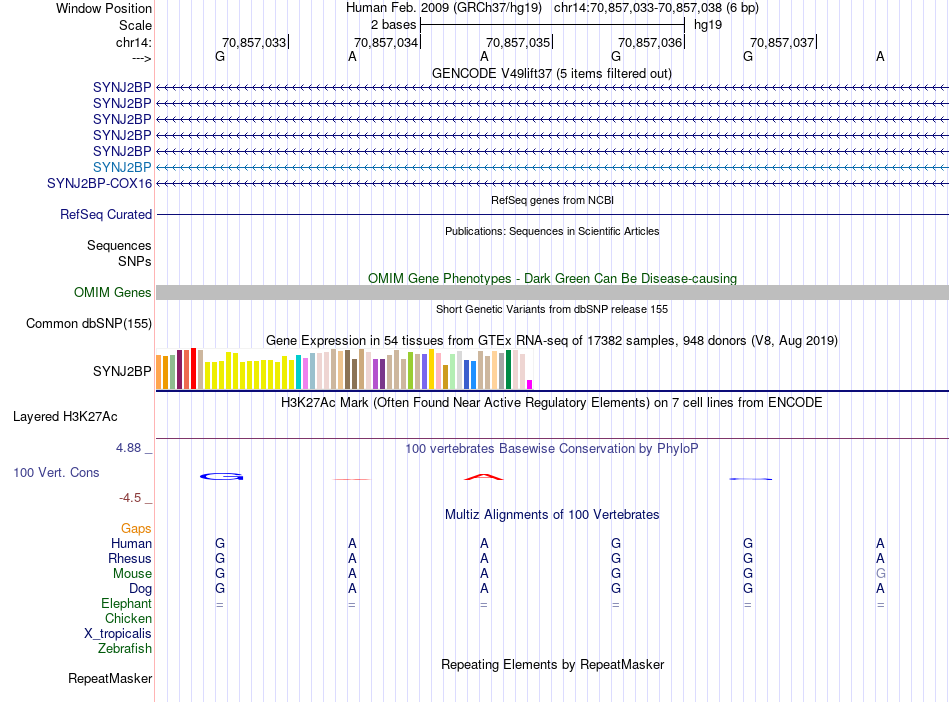Click the RefSeq Curated intron line

click(552, 214)
